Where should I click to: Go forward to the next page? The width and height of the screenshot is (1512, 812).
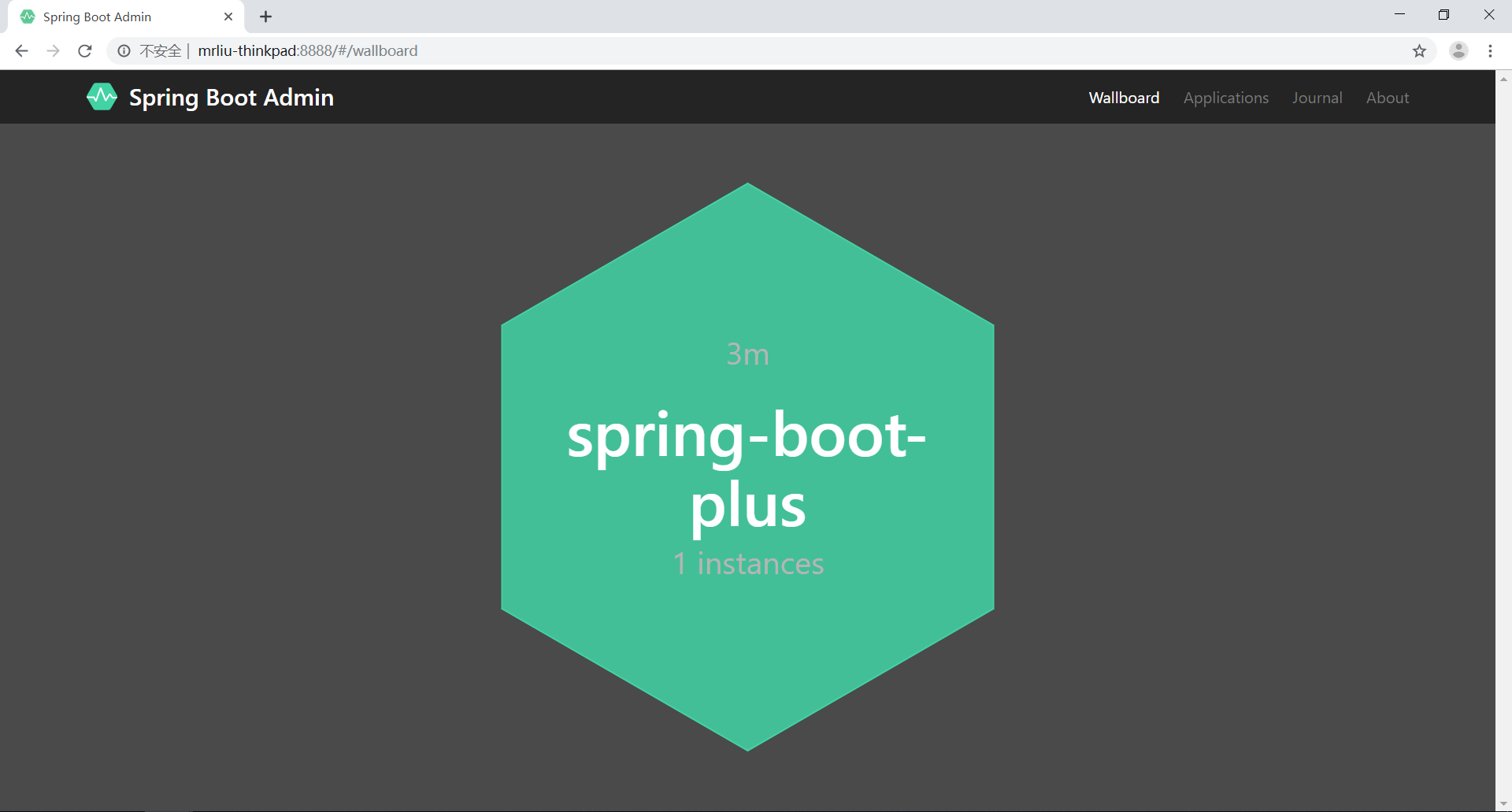tap(53, 51)
